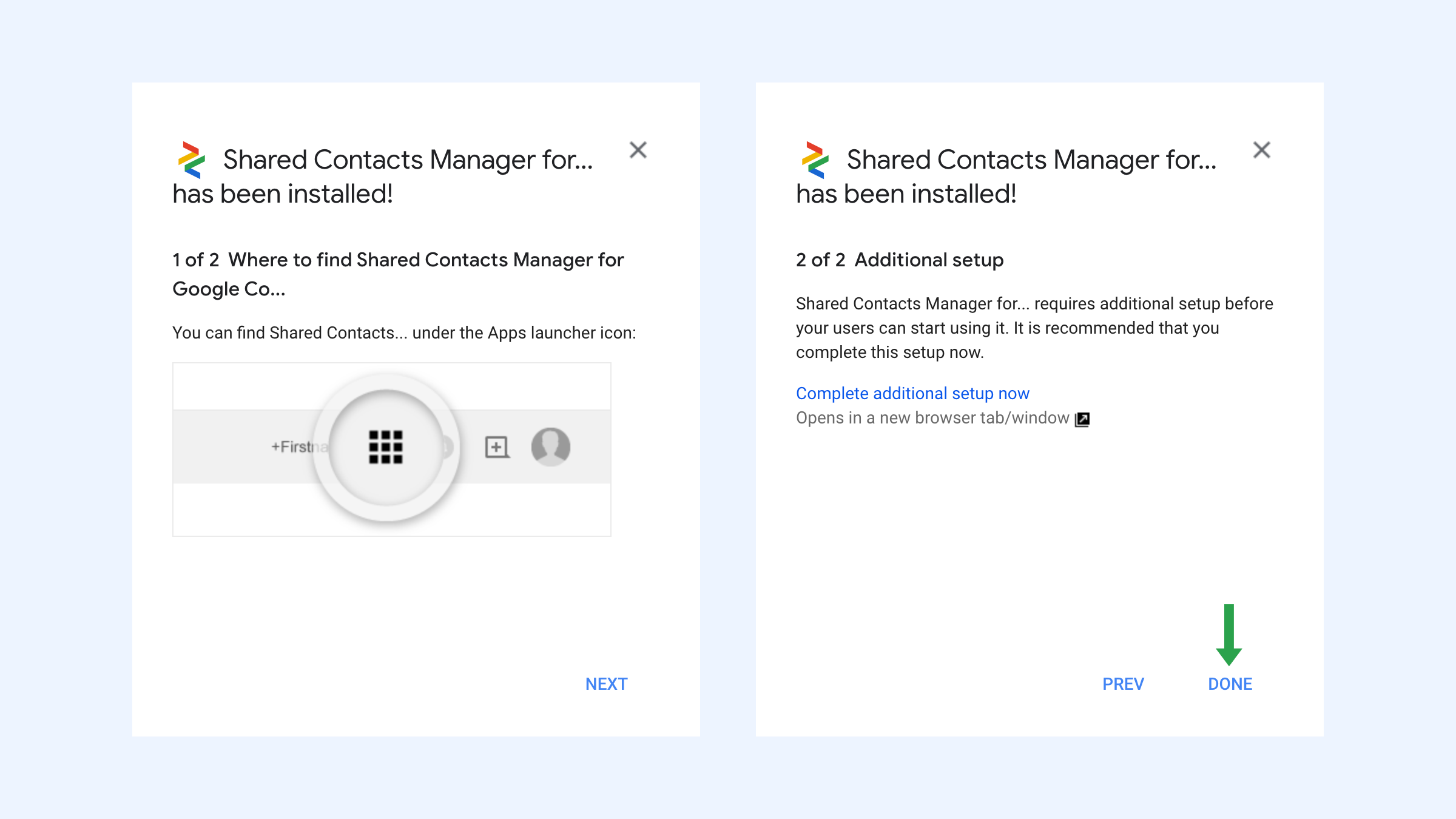Click DONE to finish setup
The image size is (1456, 819).
click(1230, 684)
